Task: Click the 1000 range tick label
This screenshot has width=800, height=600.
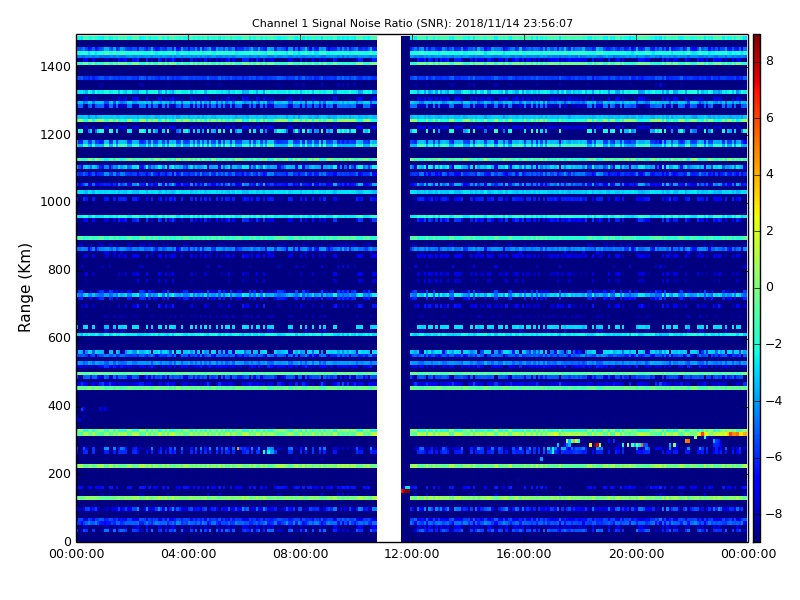Action: tap(56, 202)
